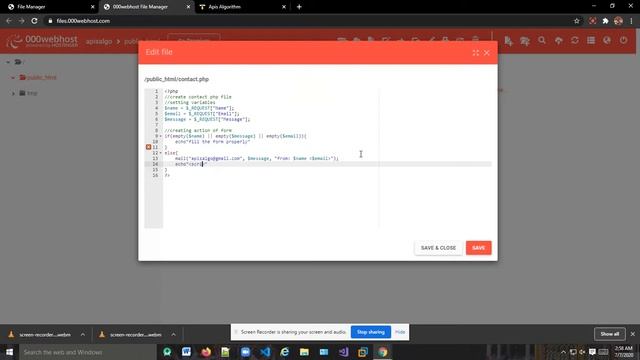
Task: Show hidden system tray icons
Action: pos(563,352)
